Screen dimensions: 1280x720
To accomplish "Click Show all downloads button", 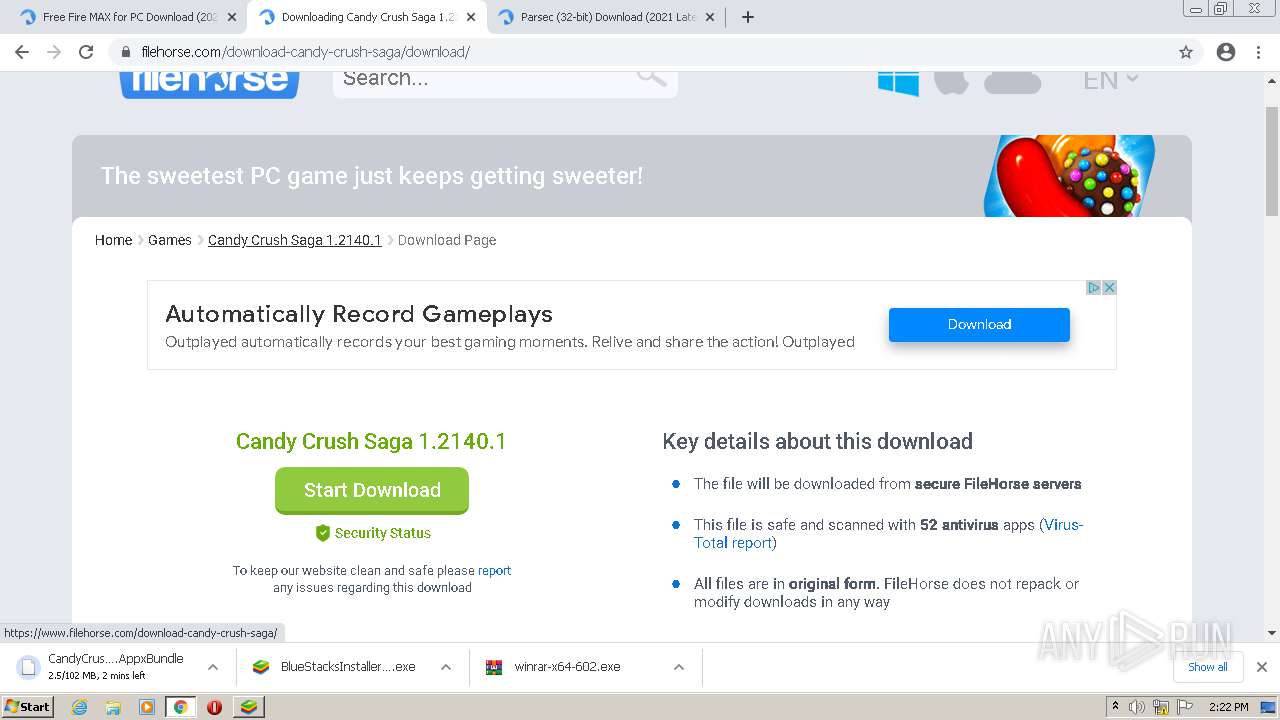I will tap(1208, 667).
